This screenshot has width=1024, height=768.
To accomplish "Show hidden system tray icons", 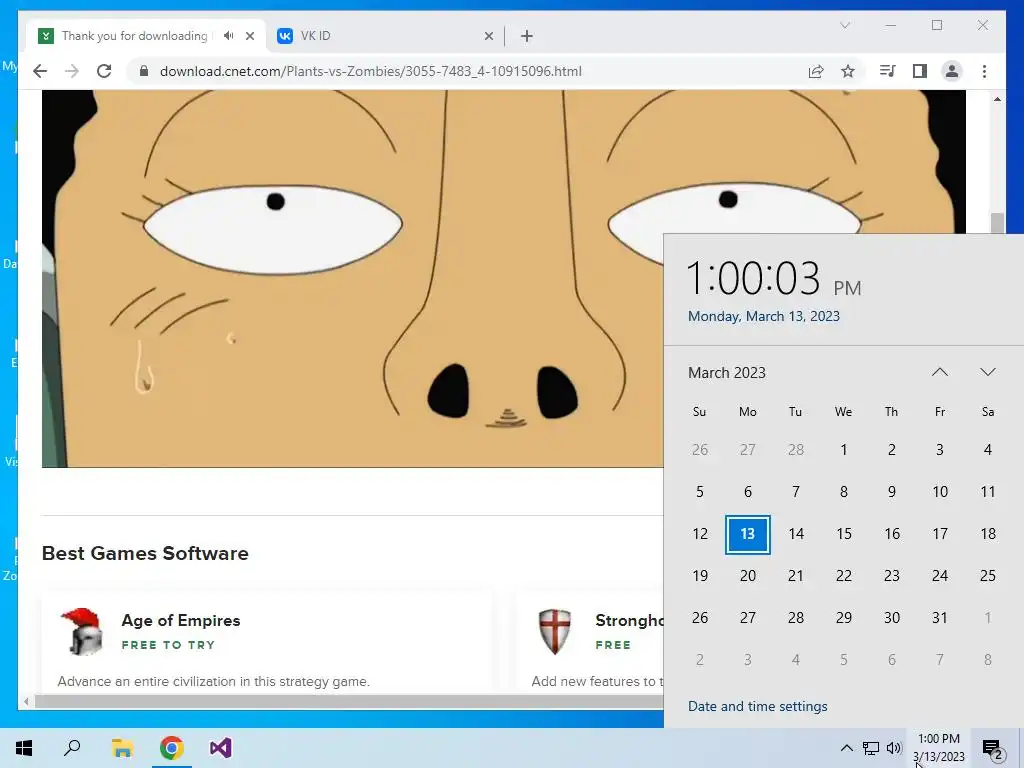I will pyautogui.click(x=846, y=748).
